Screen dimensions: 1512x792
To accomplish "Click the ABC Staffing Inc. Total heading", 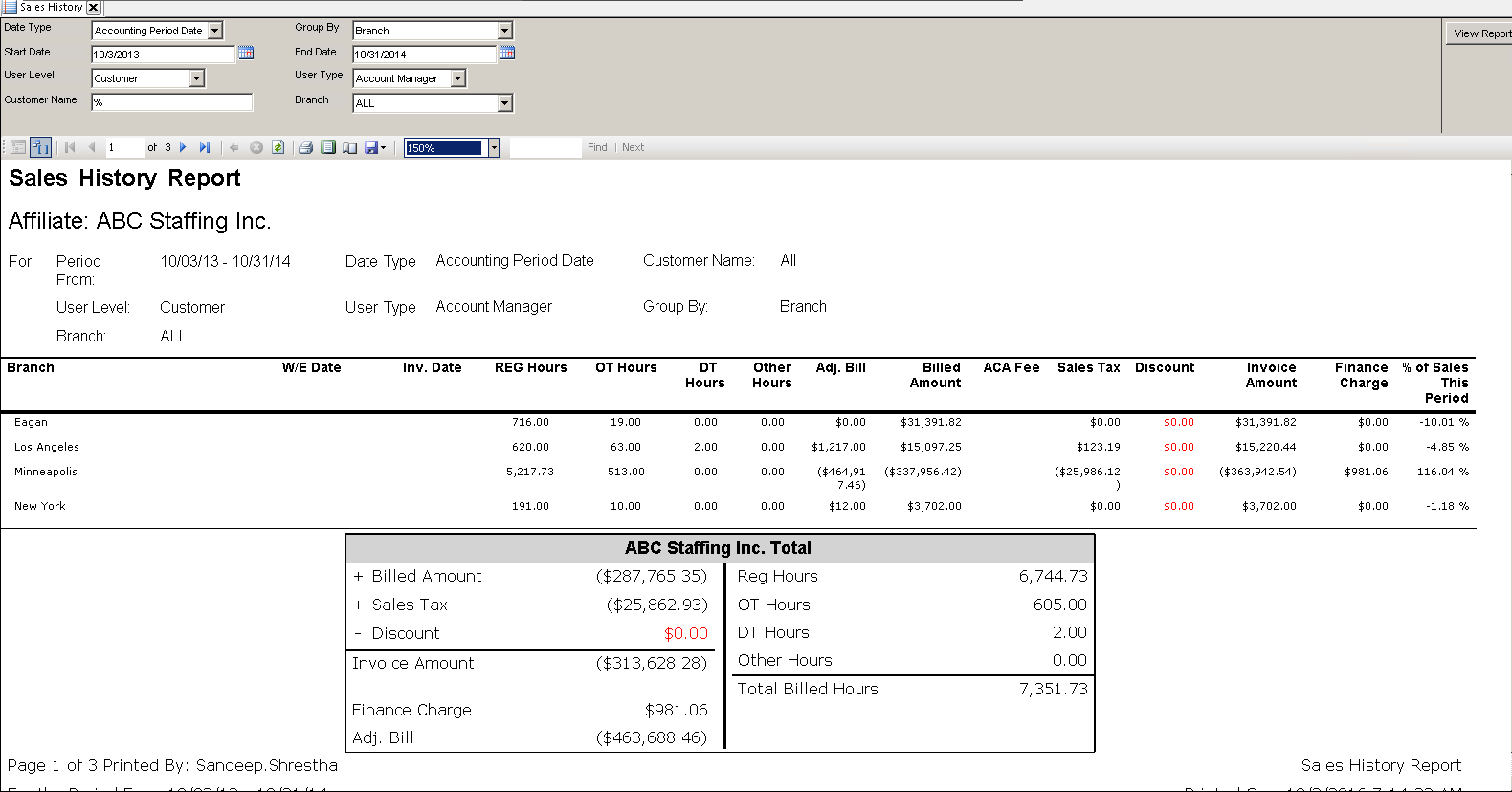I will coord(718,548).
